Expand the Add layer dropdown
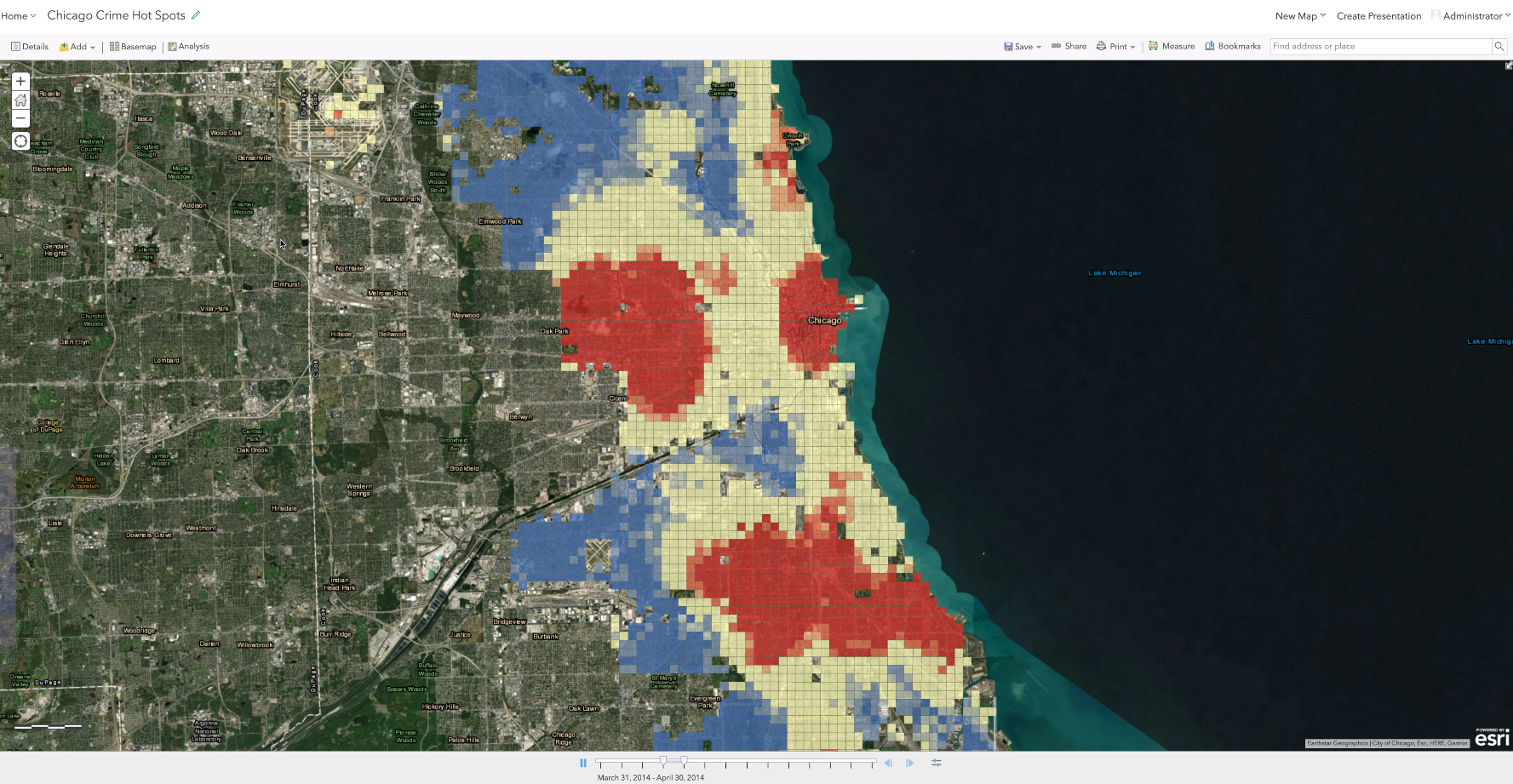 (x=77, y=47)
